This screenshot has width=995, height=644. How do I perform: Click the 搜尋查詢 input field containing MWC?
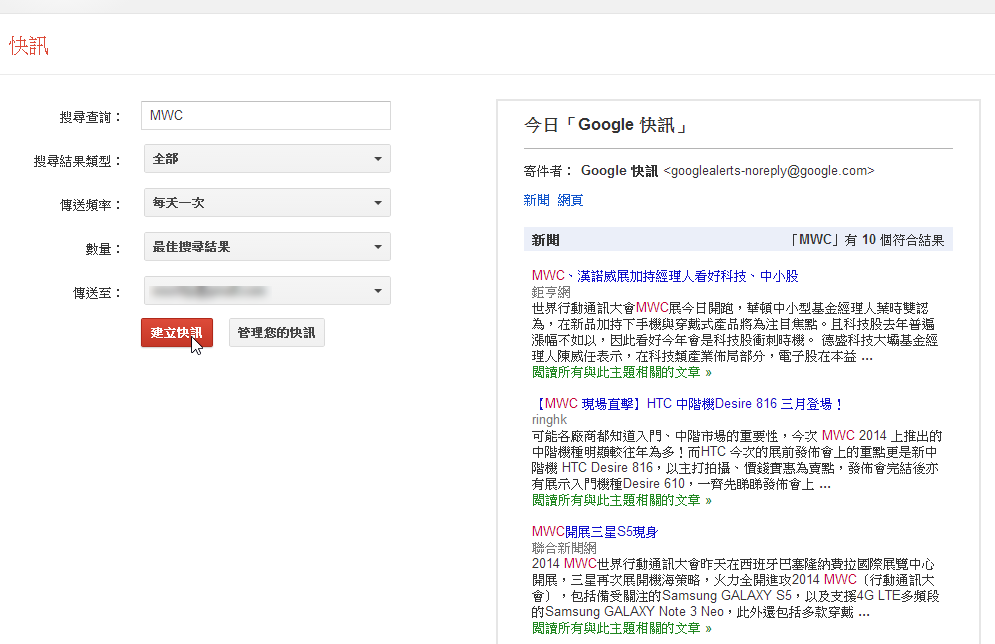point(265,115)
